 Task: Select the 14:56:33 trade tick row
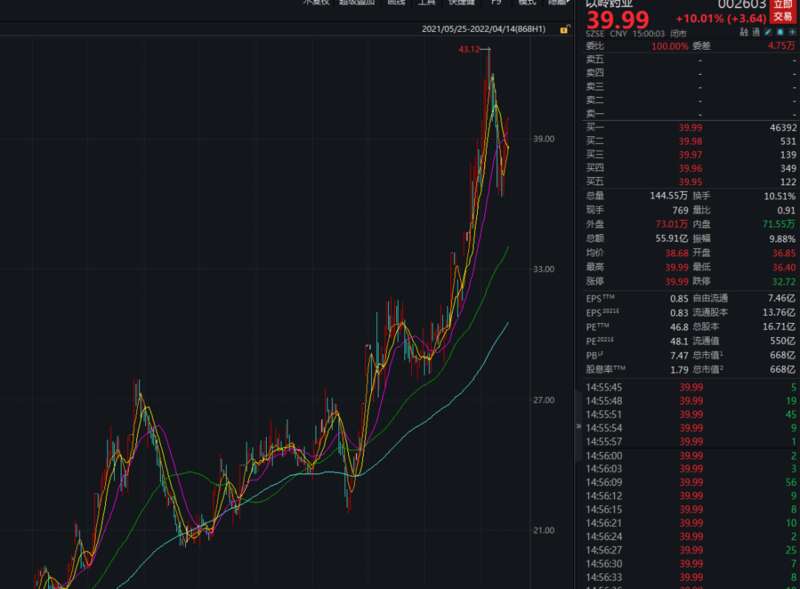(x=691, y=577)
